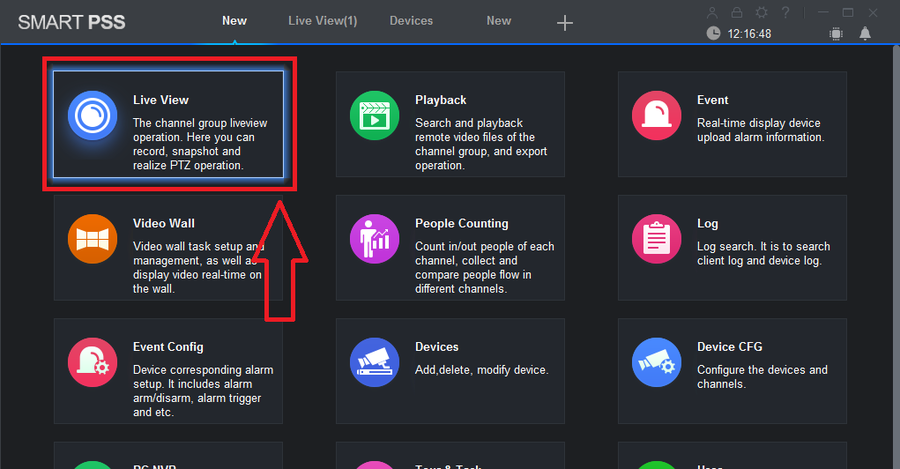Open the Event Config alarm gear icon
Image resolution: width=900 pixels, height=469 pixels.
click(x=92, y=362)
